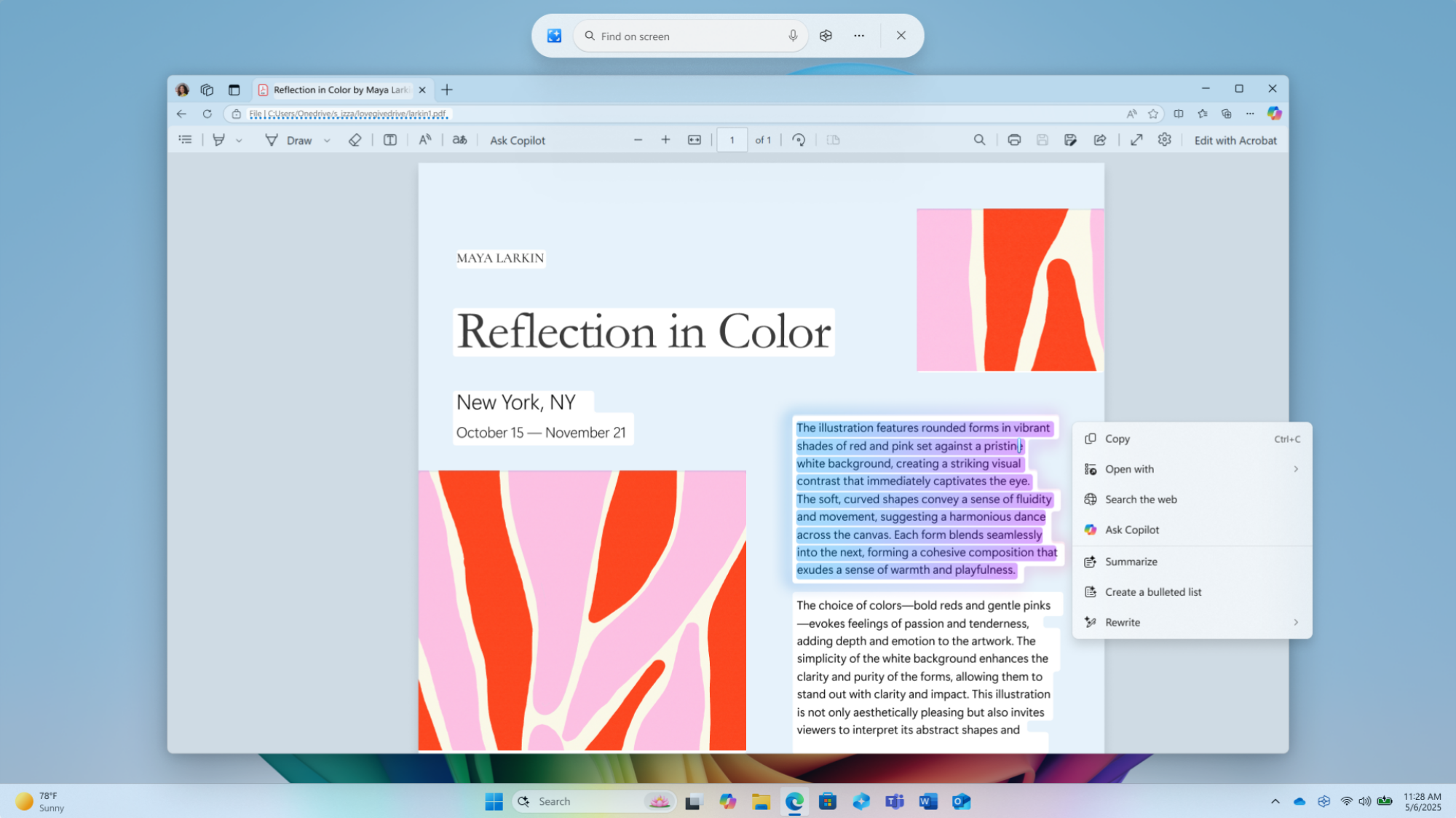Click Edit with Acrobat

1235,140
